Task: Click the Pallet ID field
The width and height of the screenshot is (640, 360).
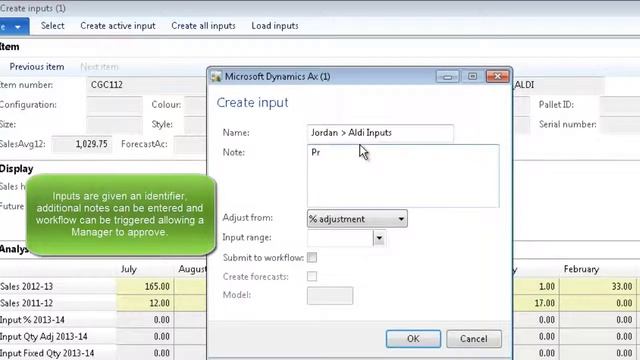Action: (620, 105)
